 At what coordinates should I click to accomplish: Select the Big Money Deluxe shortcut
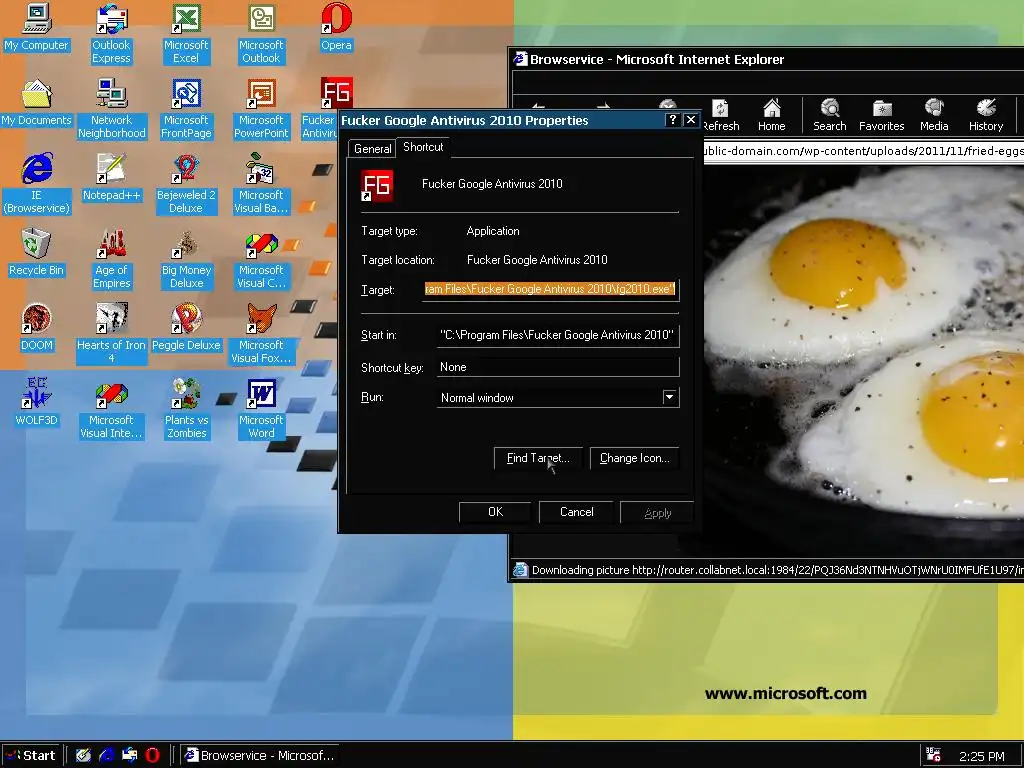tap(186, 259)
